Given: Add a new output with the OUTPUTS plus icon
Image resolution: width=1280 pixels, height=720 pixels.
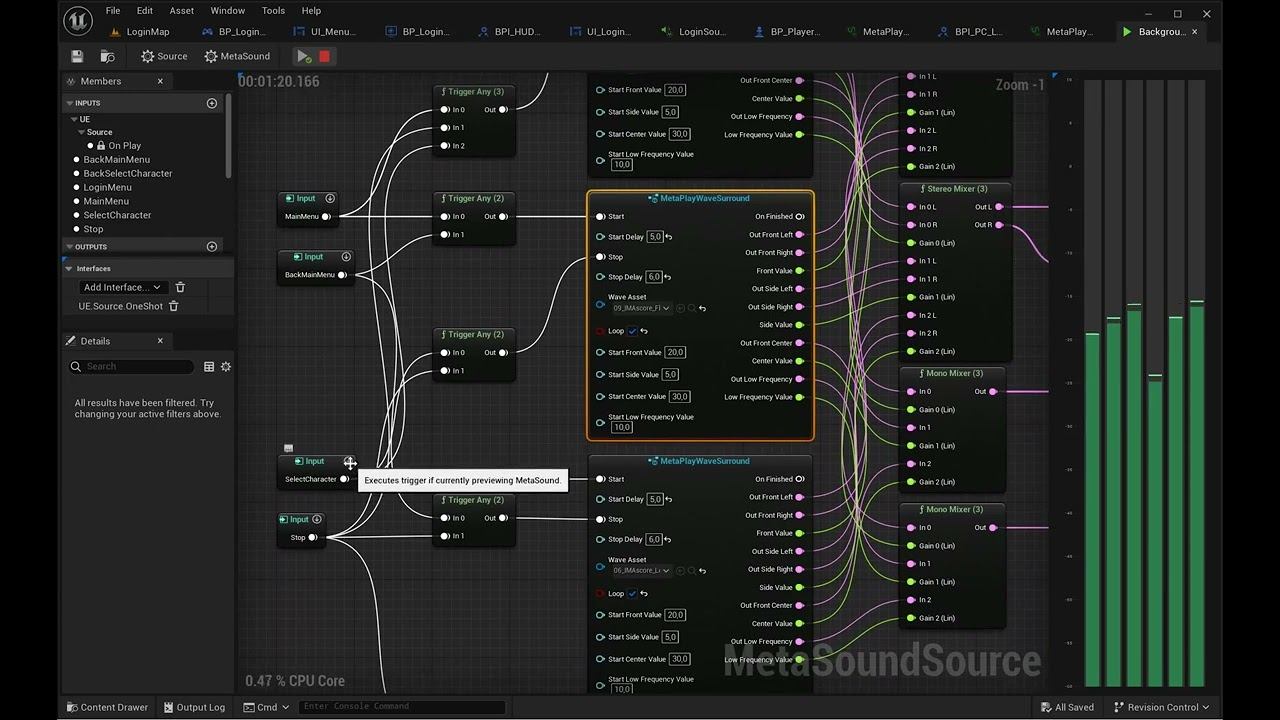Looking at the screenshot, I should coord(212,247).
